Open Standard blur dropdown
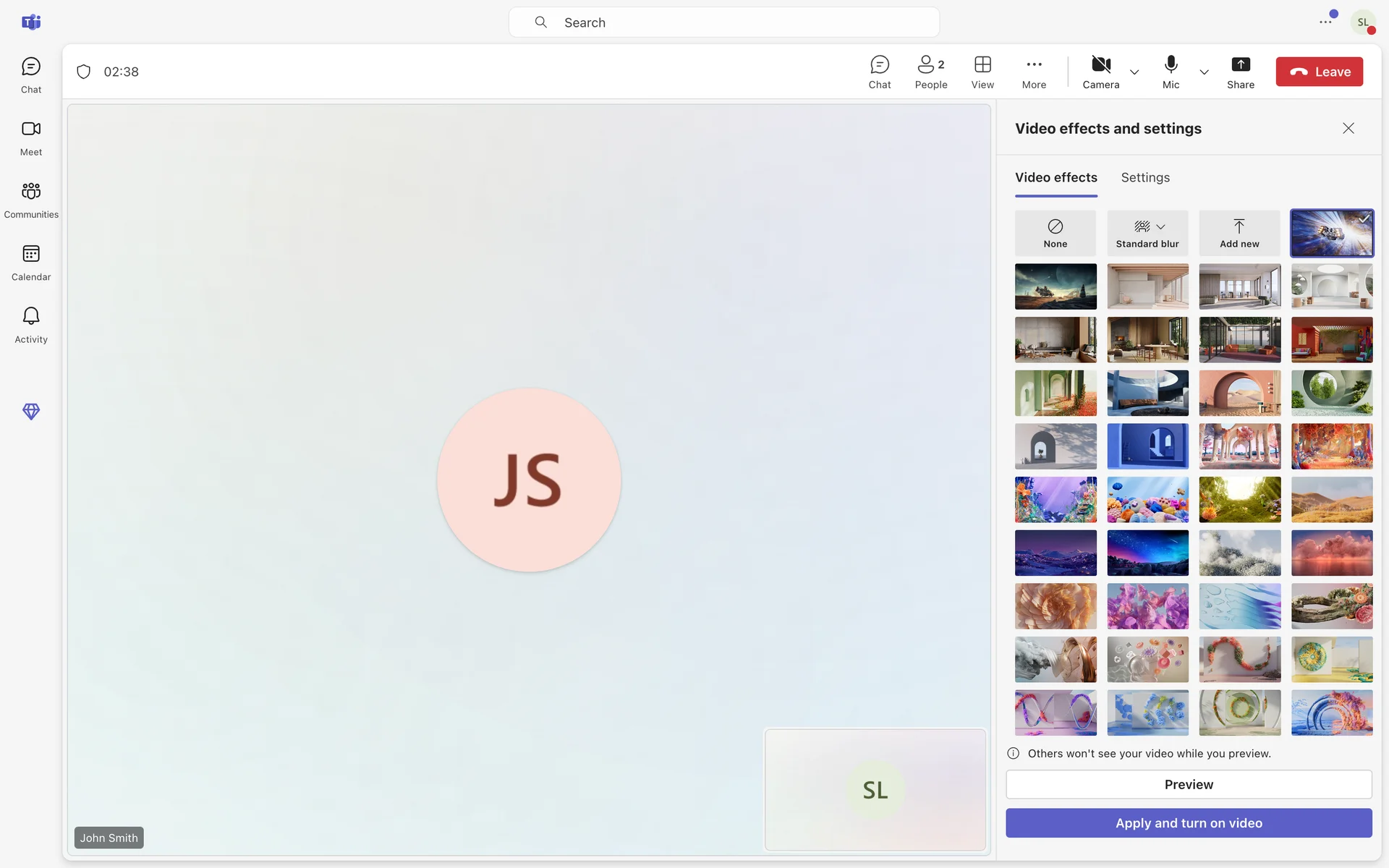 click(x=1160, y=227)
